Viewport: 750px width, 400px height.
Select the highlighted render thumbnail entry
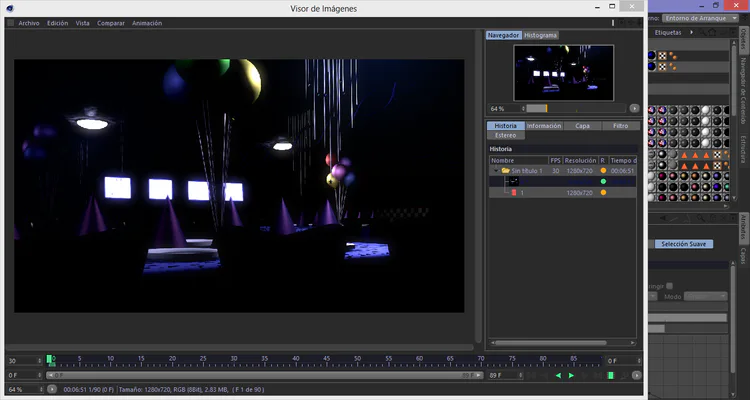click(513, 181)
